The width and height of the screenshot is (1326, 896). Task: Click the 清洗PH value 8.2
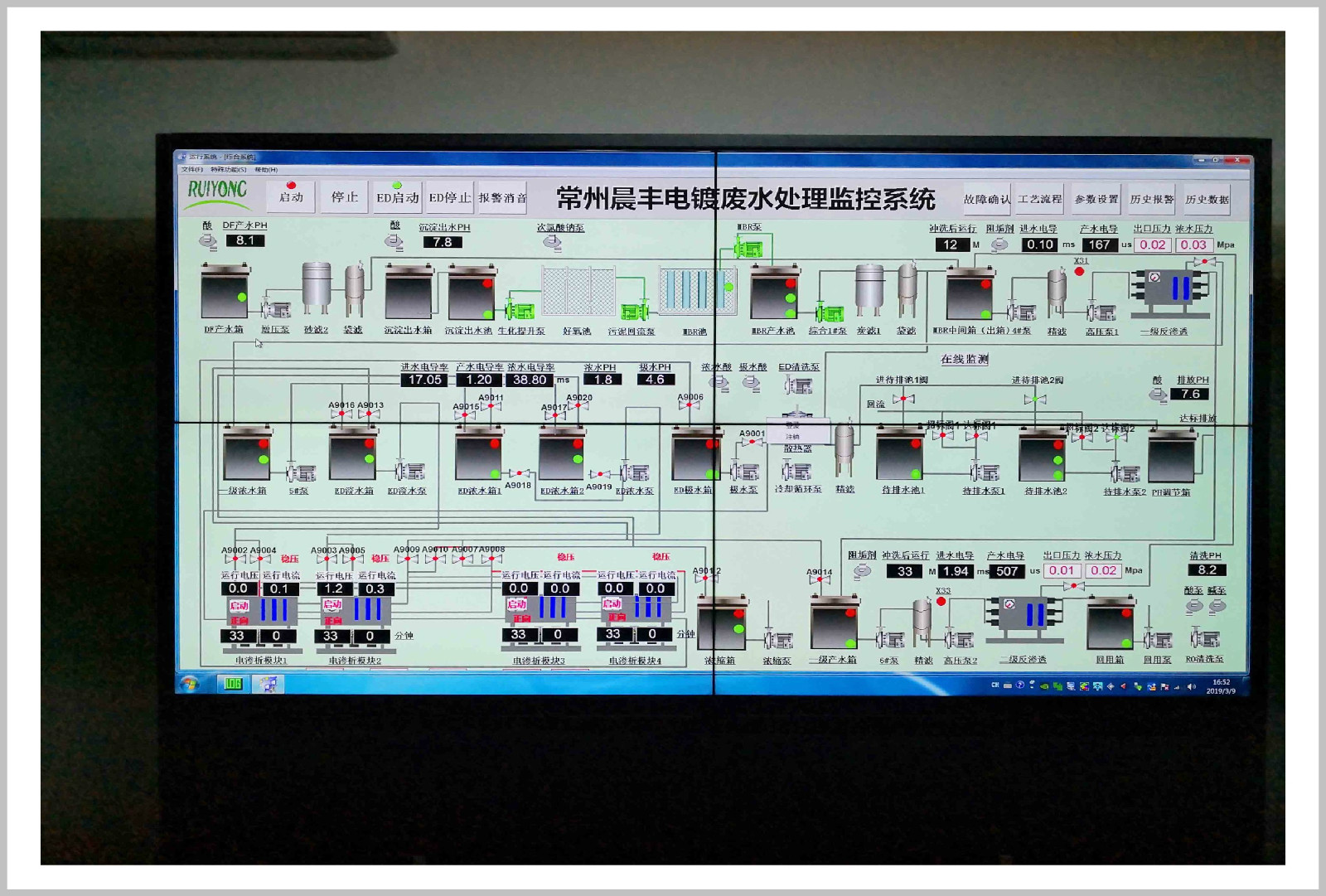point(1207,569)
